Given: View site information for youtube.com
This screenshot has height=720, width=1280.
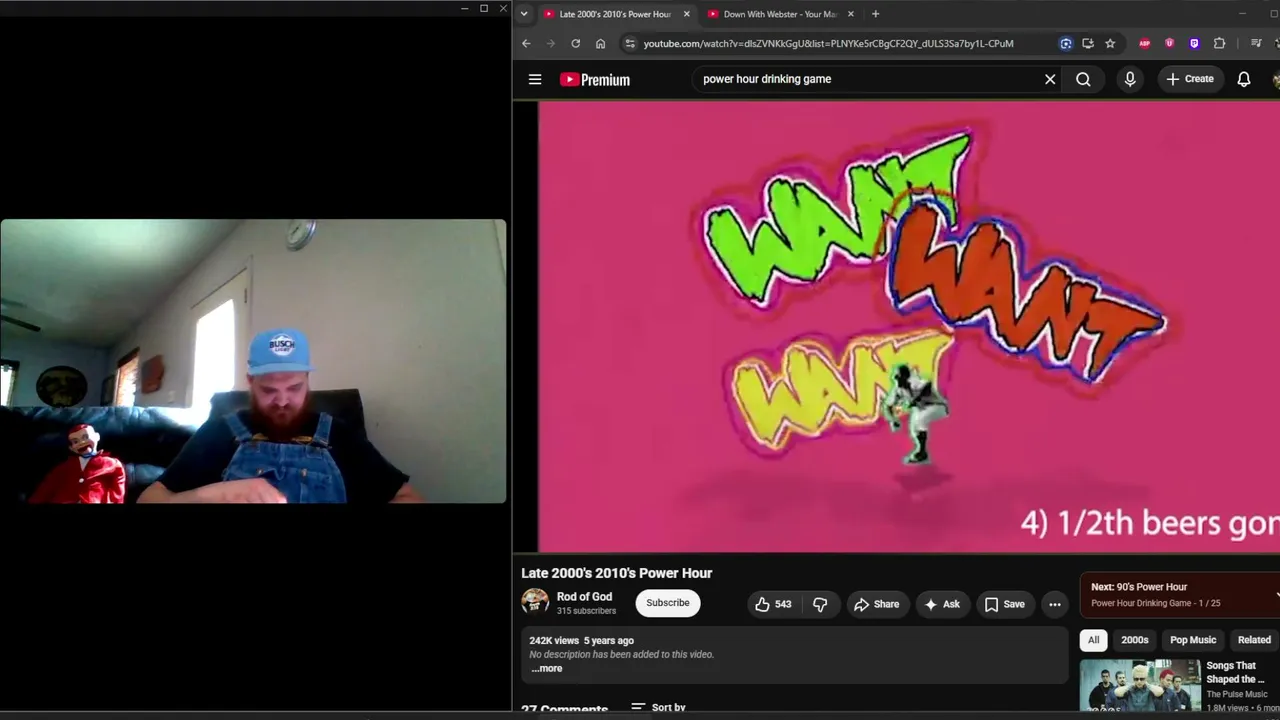Looking at the screenshot, I should point(629,43).
